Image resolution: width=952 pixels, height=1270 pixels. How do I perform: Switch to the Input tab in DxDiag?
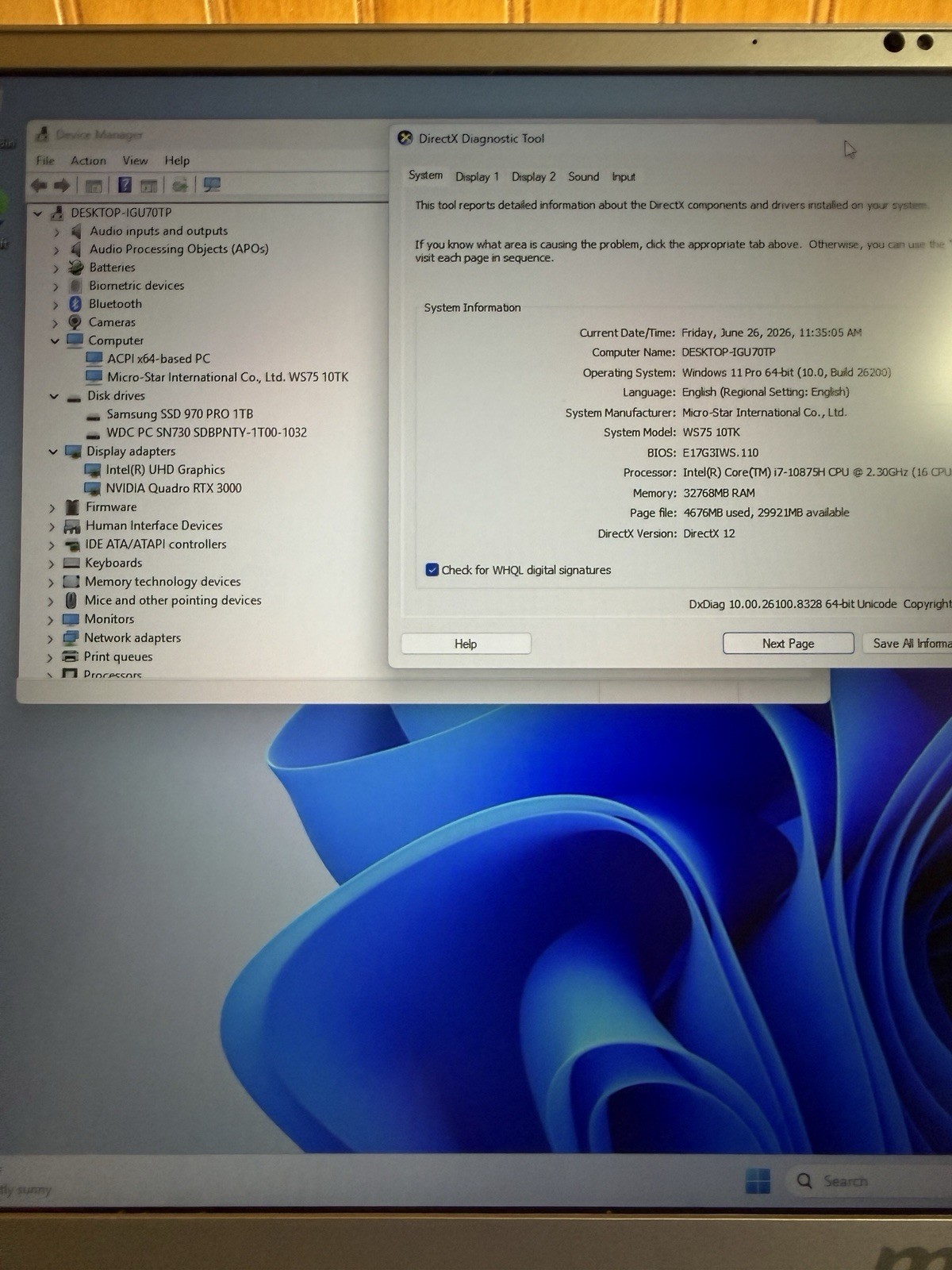pos(624,176)
